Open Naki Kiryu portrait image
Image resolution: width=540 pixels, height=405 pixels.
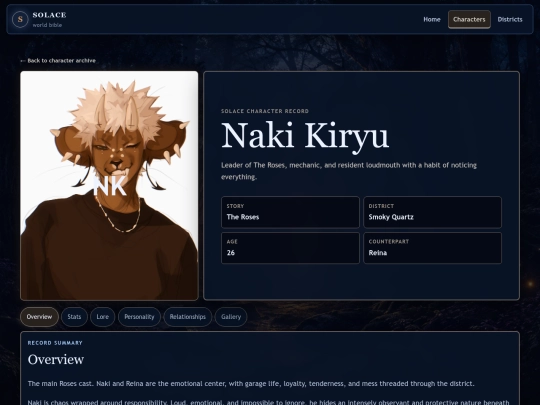pos(109,186)
